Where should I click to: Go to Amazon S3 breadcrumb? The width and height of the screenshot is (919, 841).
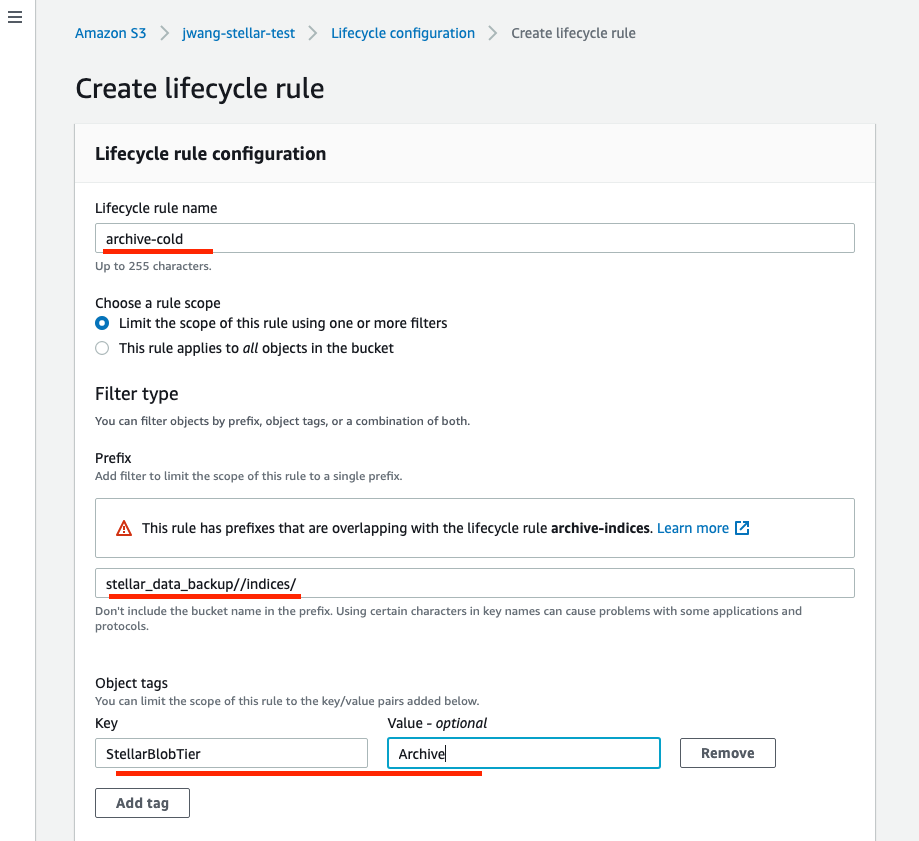(x=110, y=33)
